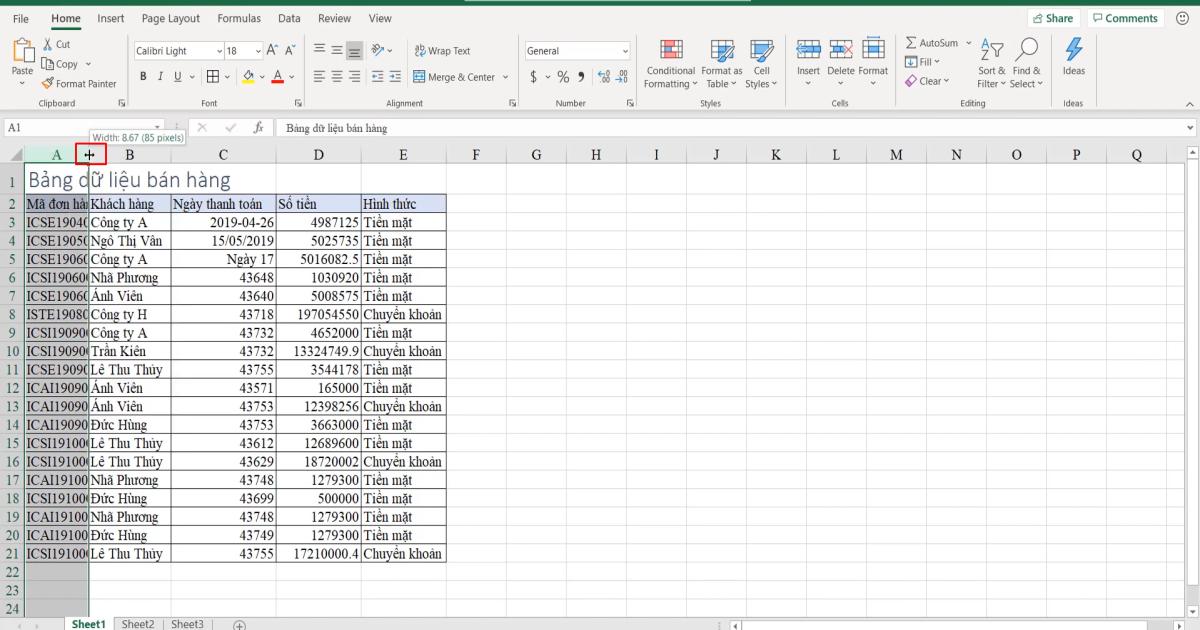Image resolution: width=1200 pixels, height=630 pixels.
Task: Enable Wrap Text
Action: tap(440, 50)
